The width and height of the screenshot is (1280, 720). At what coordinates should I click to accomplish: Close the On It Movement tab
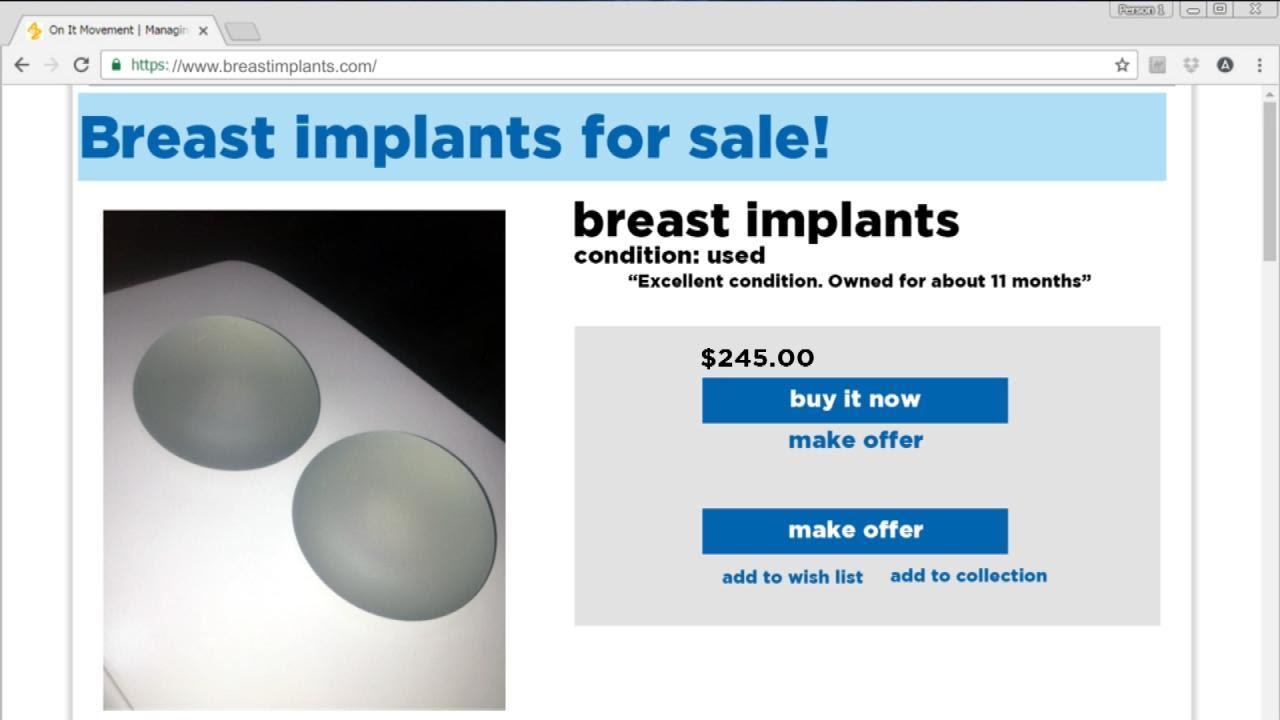[203, 31]
